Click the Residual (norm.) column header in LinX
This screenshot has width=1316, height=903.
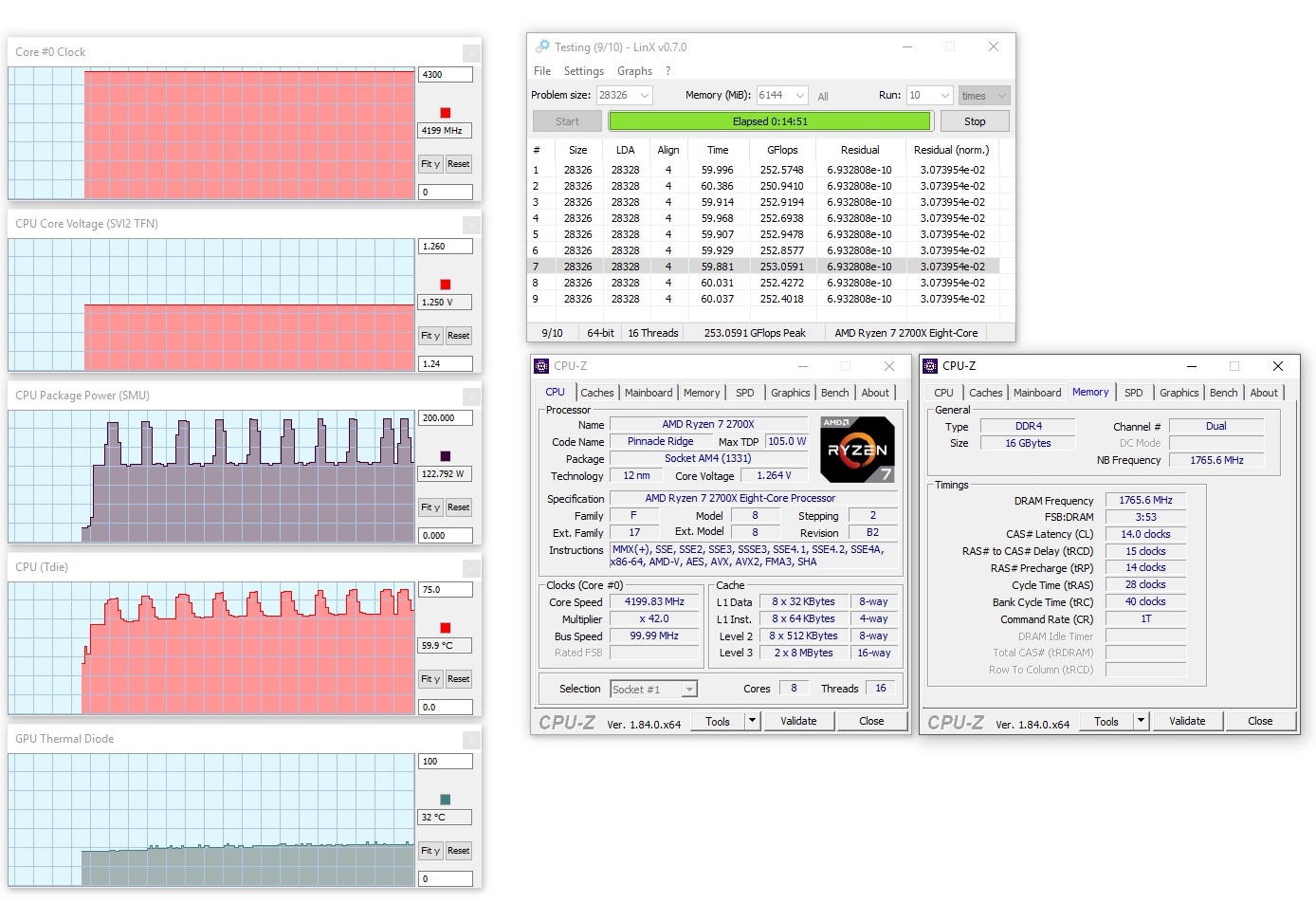tap(951, 150)
